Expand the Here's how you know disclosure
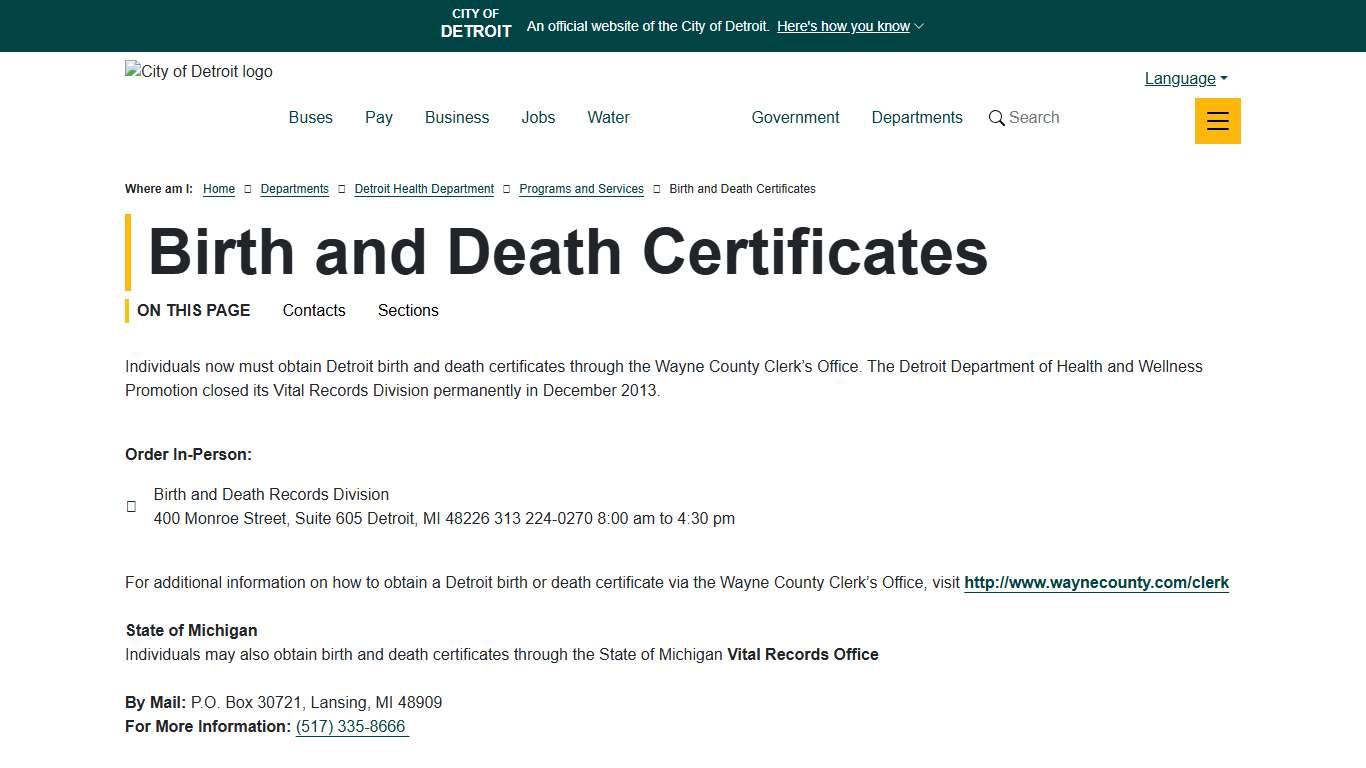The width and height of the screenshot is (1366, 768). (849, 26)
